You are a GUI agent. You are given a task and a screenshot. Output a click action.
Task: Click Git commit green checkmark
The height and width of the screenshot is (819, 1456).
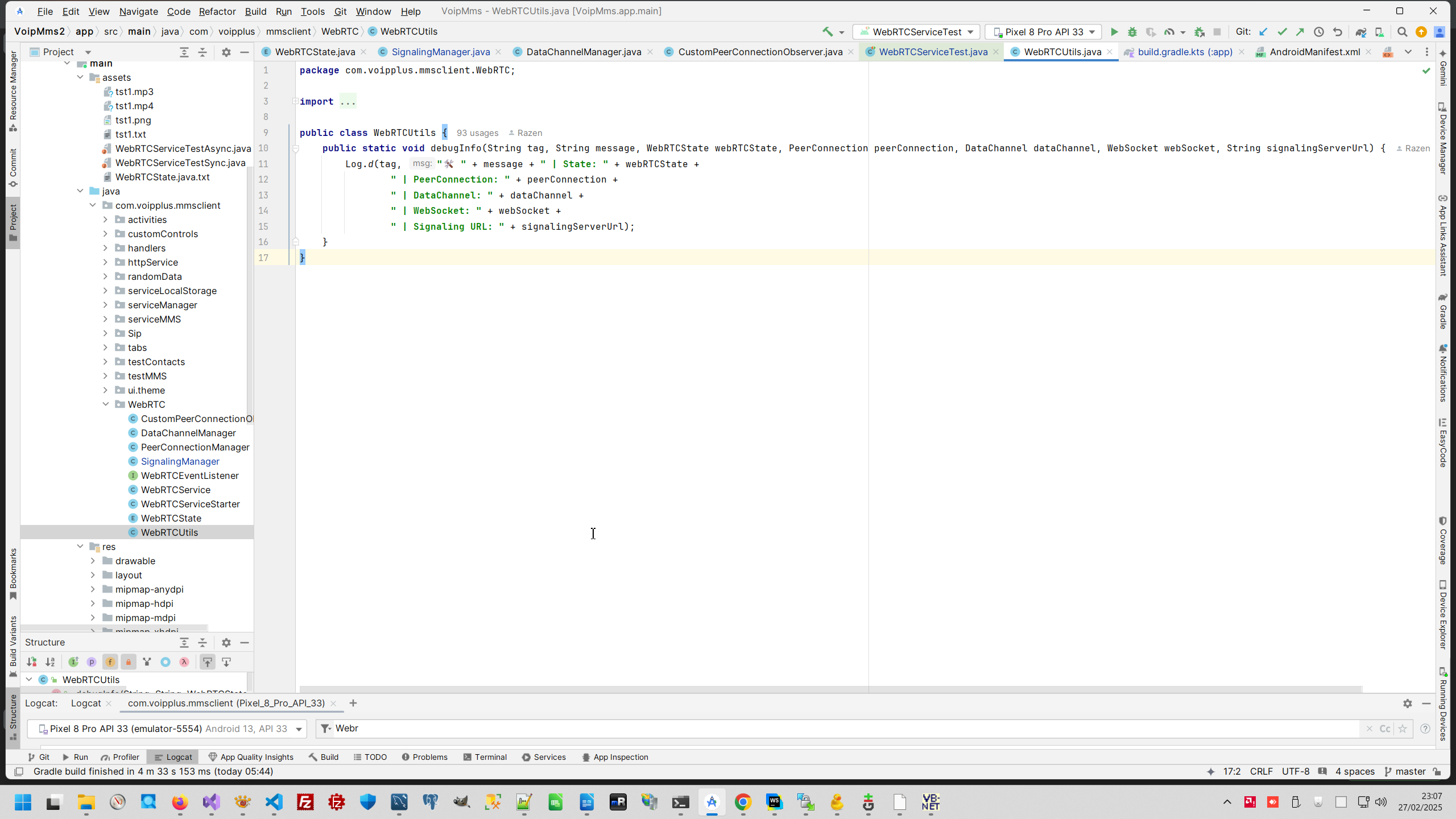[1282, 32]
